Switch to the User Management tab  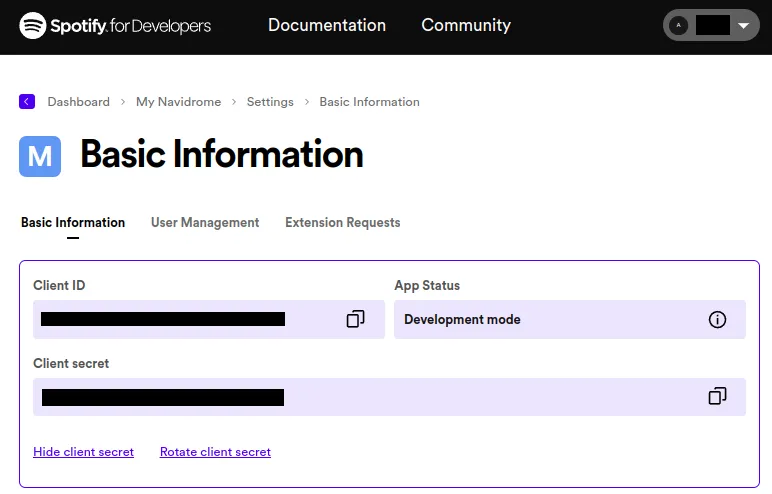(x=205, y=223)
